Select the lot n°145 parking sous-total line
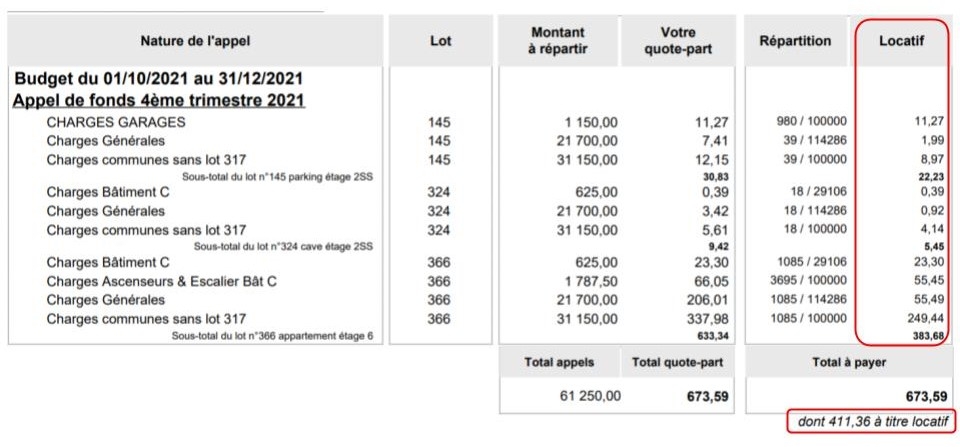The image size is (960, 447). click(277, 176)
